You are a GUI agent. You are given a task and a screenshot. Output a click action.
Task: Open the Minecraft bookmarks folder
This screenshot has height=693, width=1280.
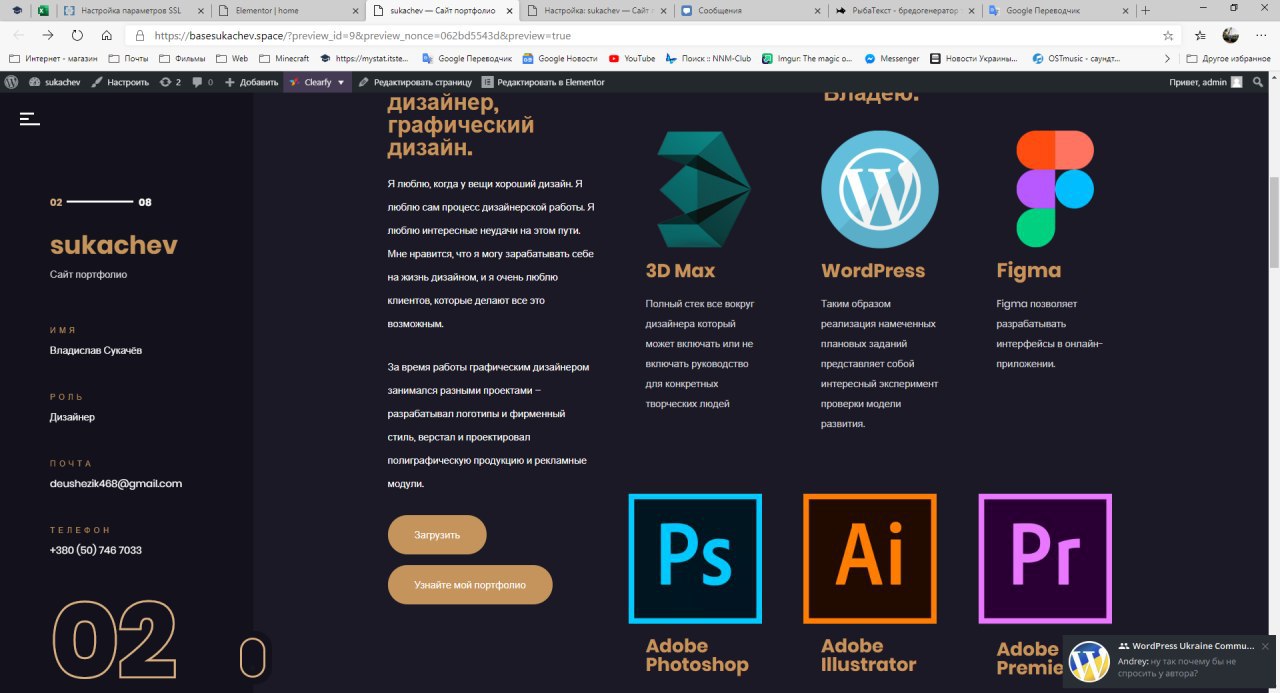coord(283,58)
